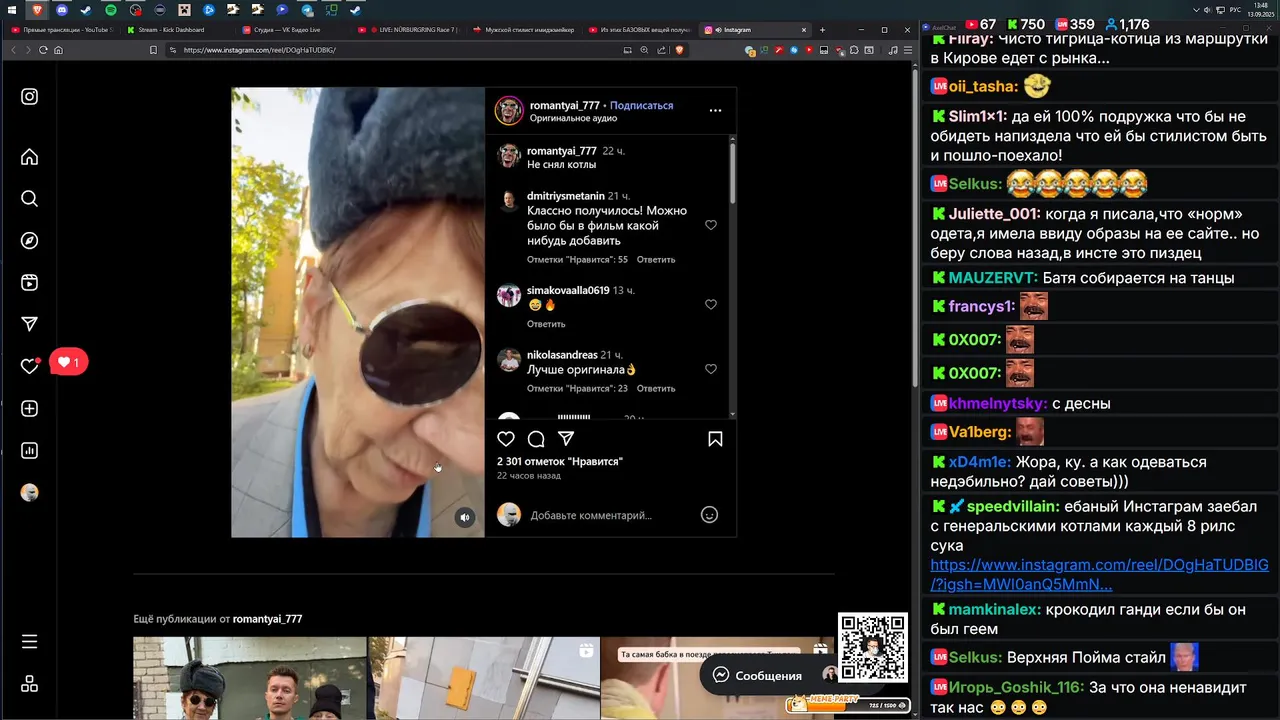
Task: Toggle the reel audio speaker button
Action: point(464,517)
